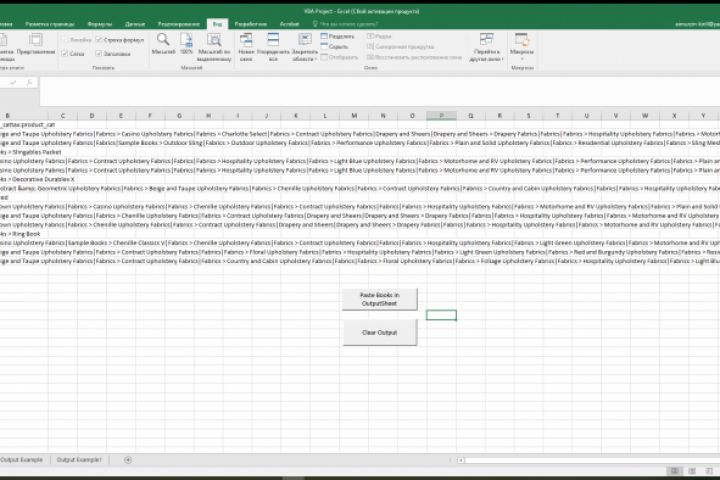Screen dimensions: 720x480
Task: Click the horizontal scrollbar left arrow
Action: tap(461, 460)
